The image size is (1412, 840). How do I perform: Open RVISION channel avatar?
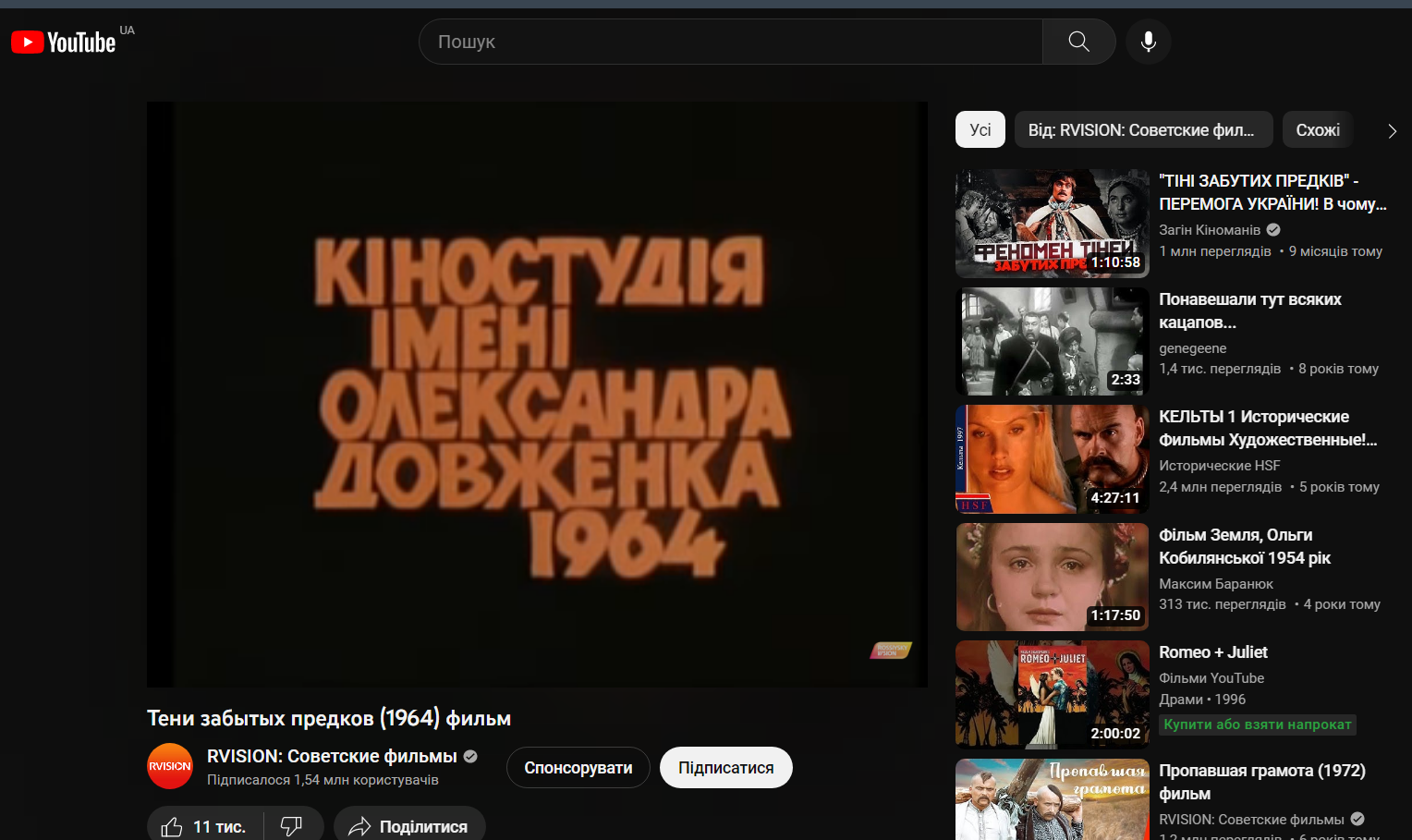click(170, 766)
